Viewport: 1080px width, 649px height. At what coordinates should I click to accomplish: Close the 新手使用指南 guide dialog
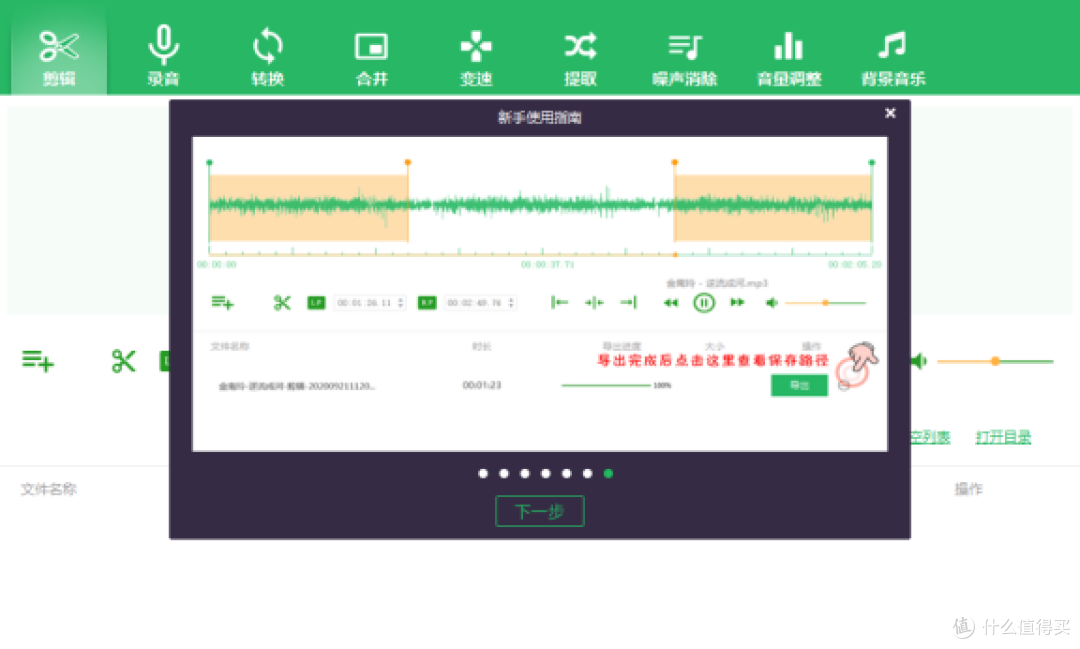click(890, 113)
